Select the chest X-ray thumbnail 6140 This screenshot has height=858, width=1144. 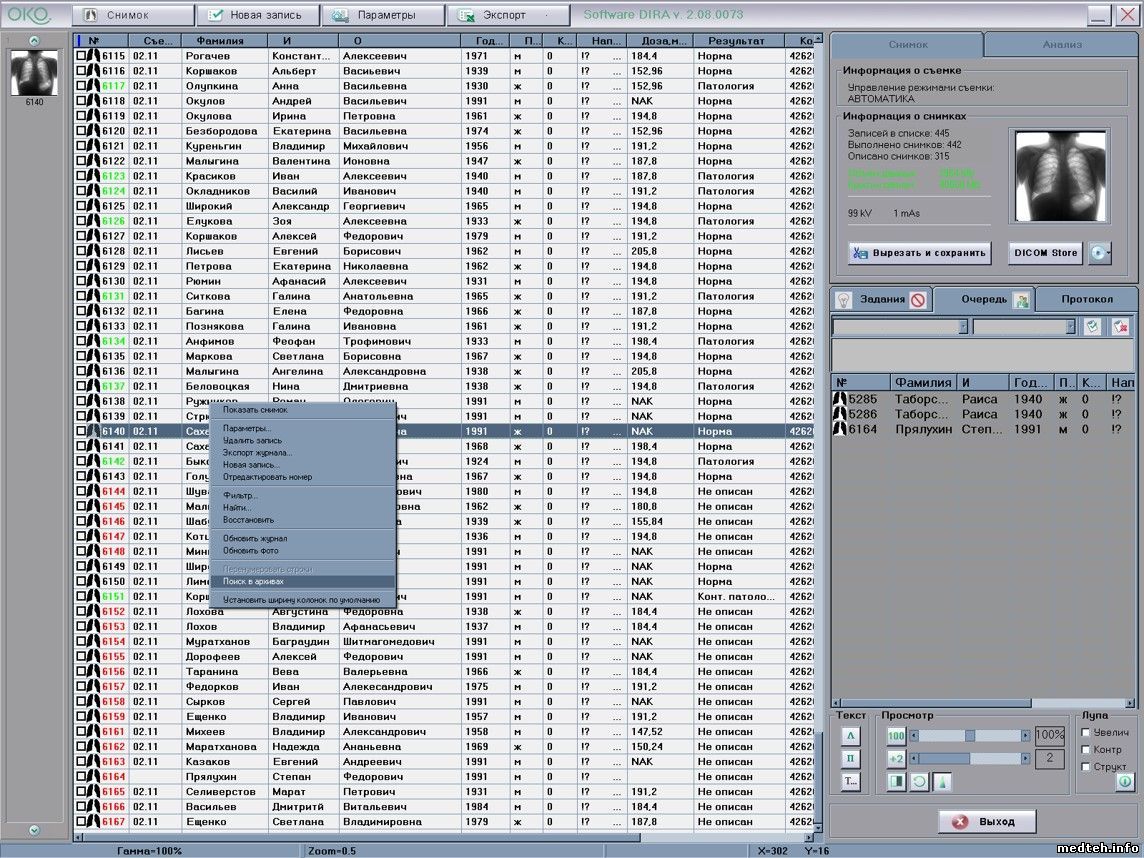[34, 73]
